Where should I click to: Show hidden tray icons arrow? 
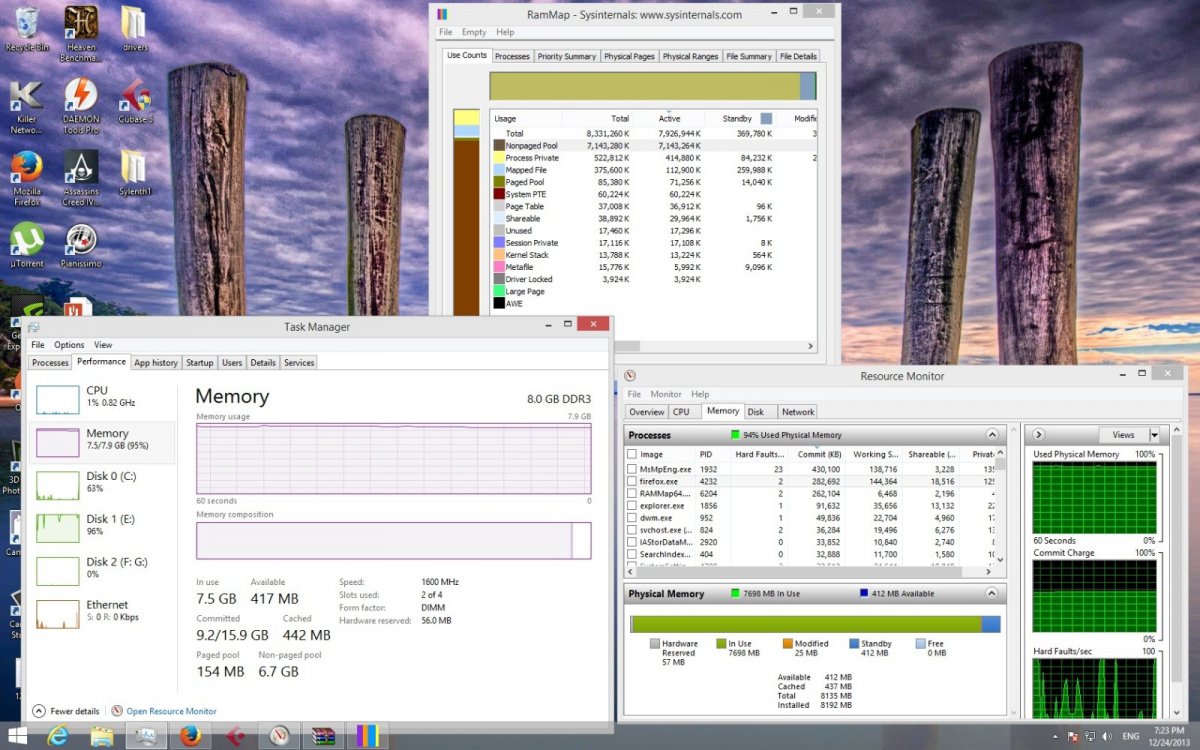[1056, 737]
